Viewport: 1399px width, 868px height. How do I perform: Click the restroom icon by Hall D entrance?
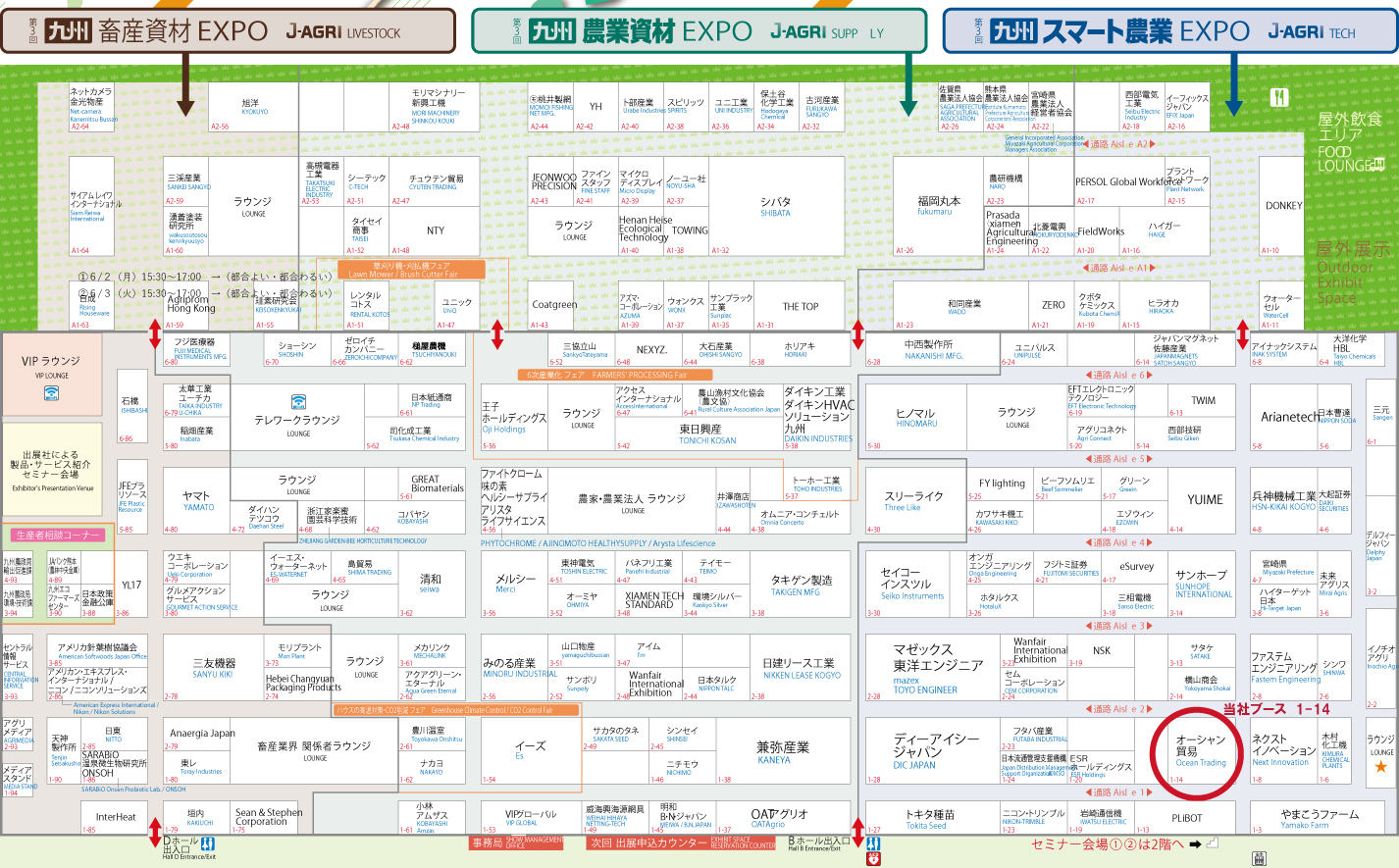[x=208, y=844]
